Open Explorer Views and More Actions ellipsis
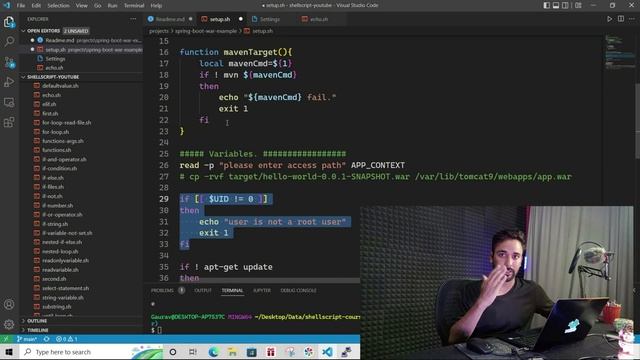Screen dimensions: 640x360 (133, 19)
